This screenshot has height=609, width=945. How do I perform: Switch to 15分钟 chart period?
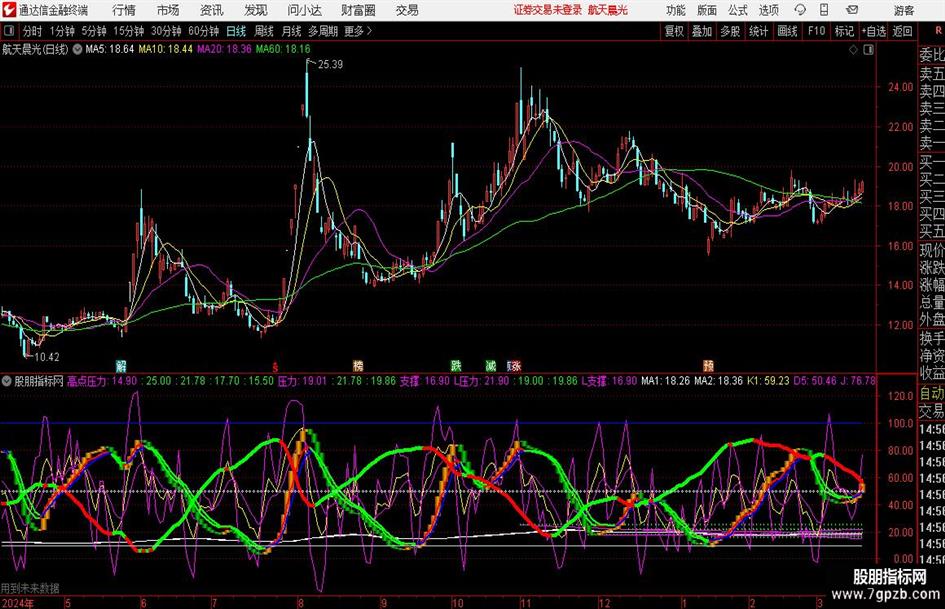[x=128, y=31]
